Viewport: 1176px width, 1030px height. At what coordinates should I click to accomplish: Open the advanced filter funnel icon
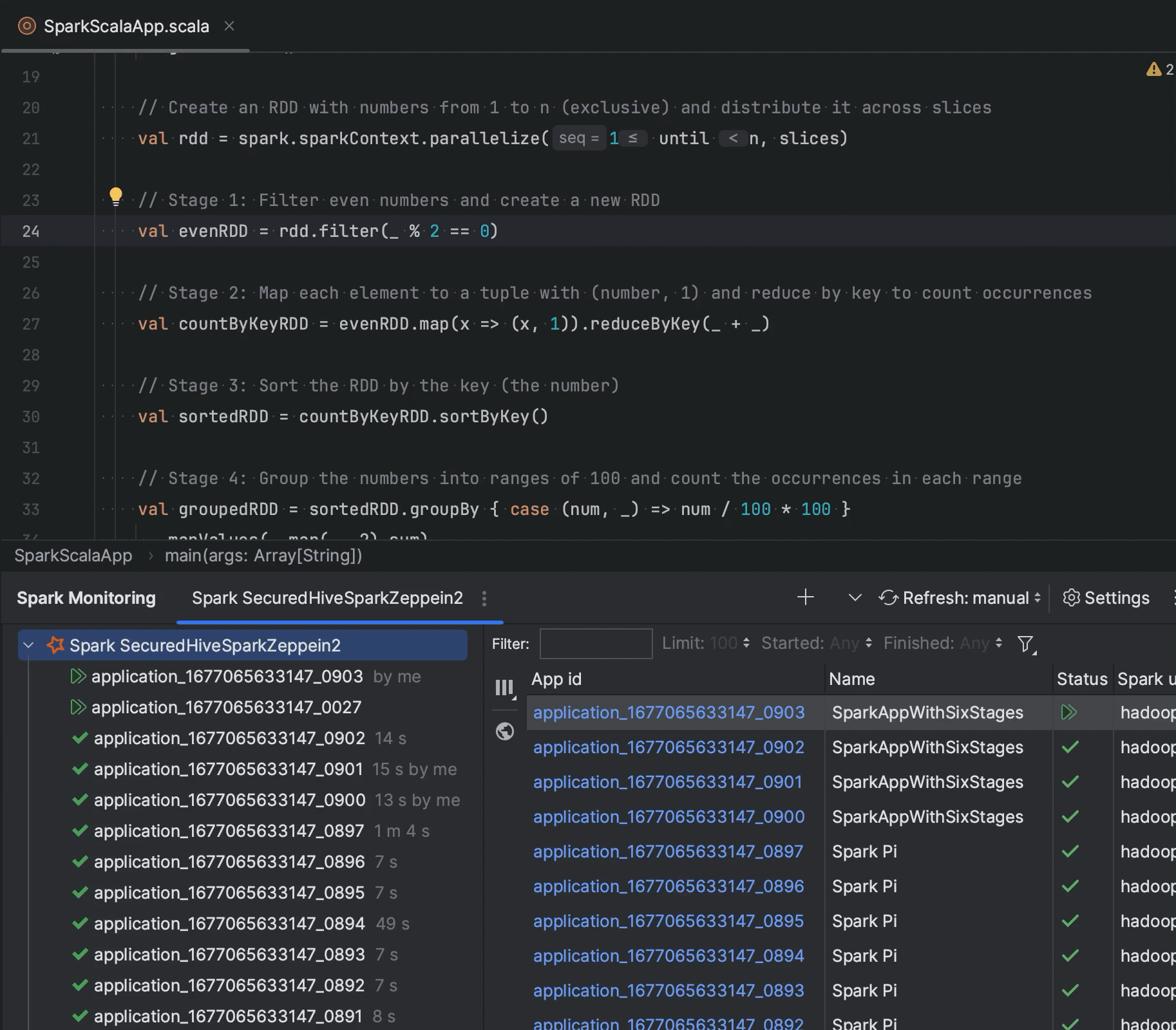pyautogui.click(x=1024, y=644)
